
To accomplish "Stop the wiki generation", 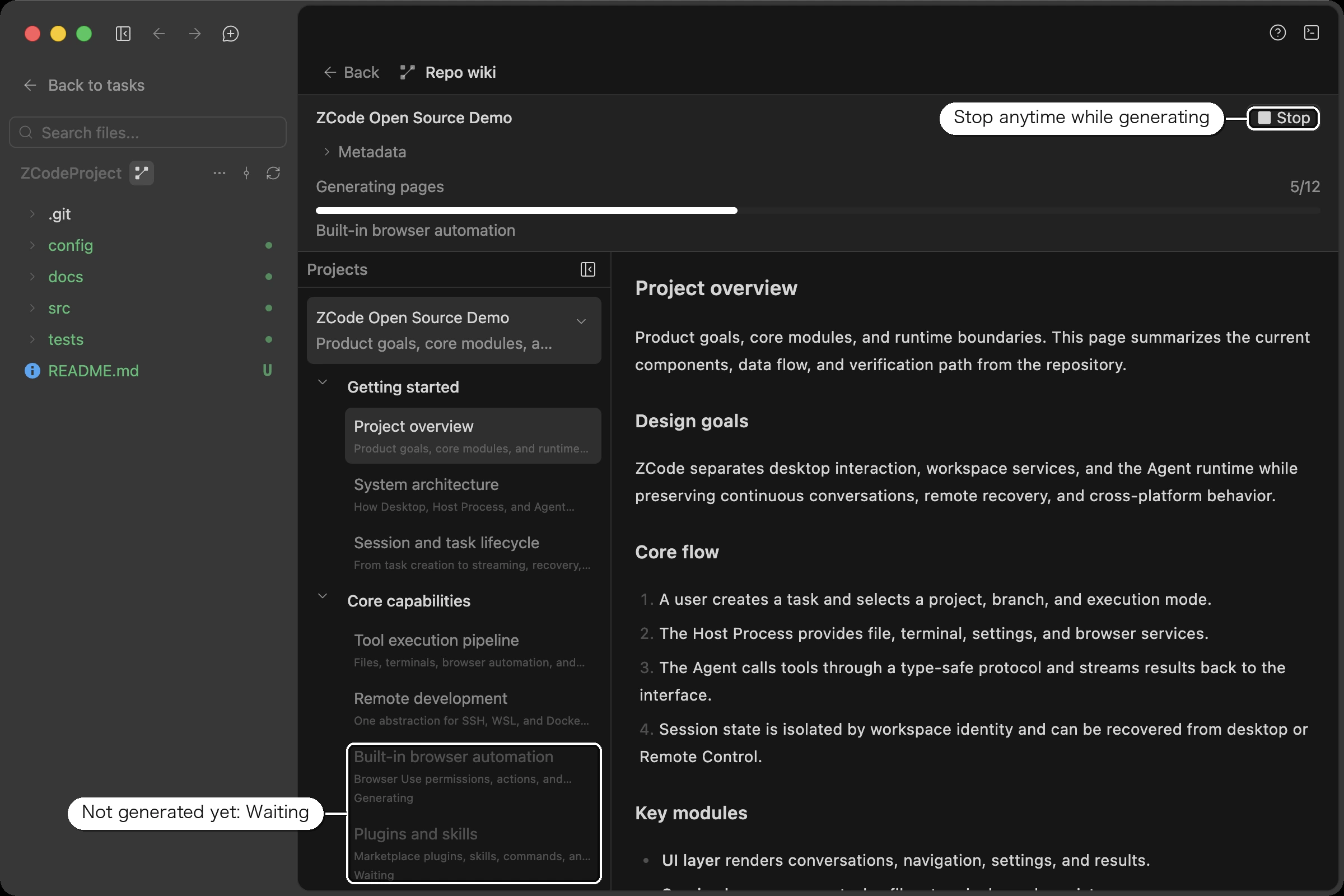I will click(x=1284, y=118).
